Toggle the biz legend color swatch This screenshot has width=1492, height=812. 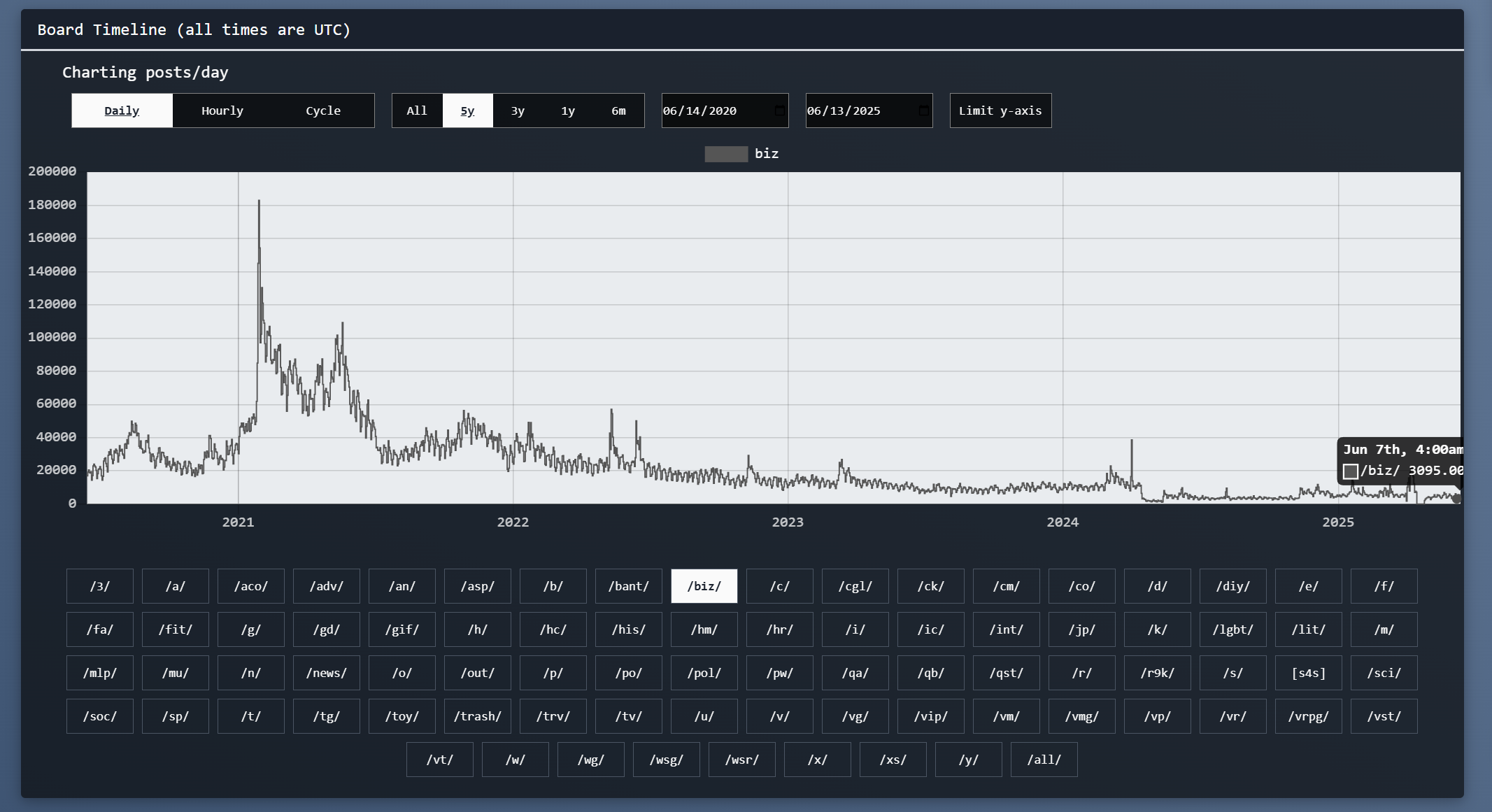point(726,154)
